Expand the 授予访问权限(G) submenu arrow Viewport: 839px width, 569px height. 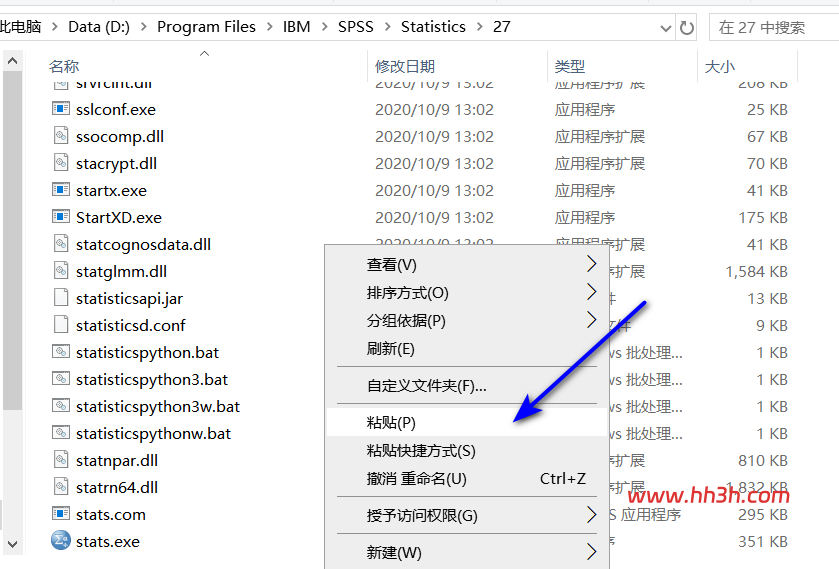(x=591, y=515)
